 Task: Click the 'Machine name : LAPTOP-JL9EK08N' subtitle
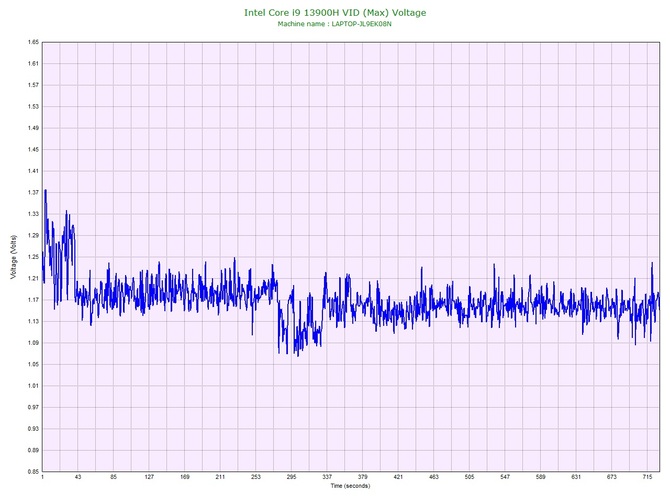(335, 24)
